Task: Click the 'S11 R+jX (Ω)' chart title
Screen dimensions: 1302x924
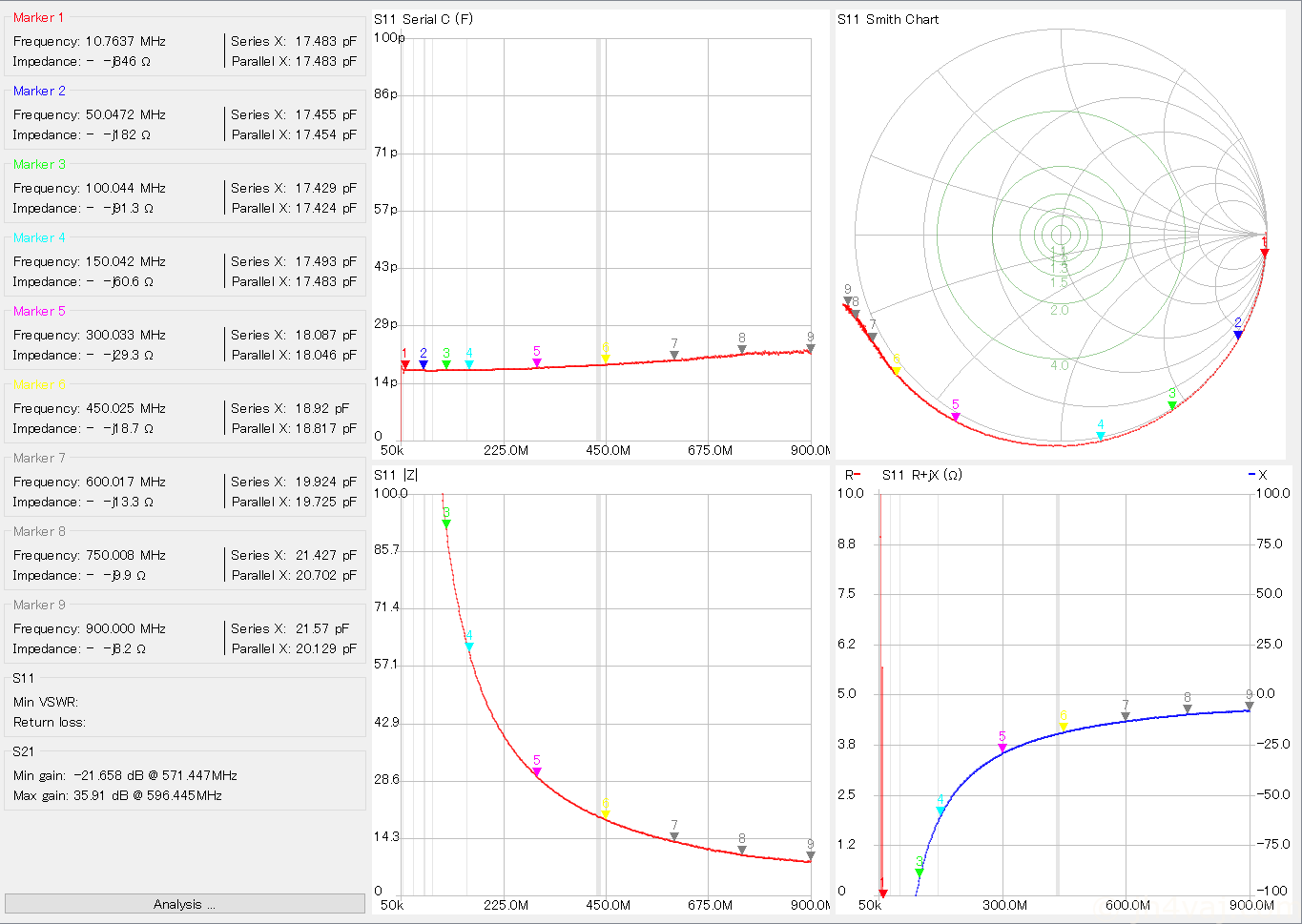Action: click(x=921, y=475)
